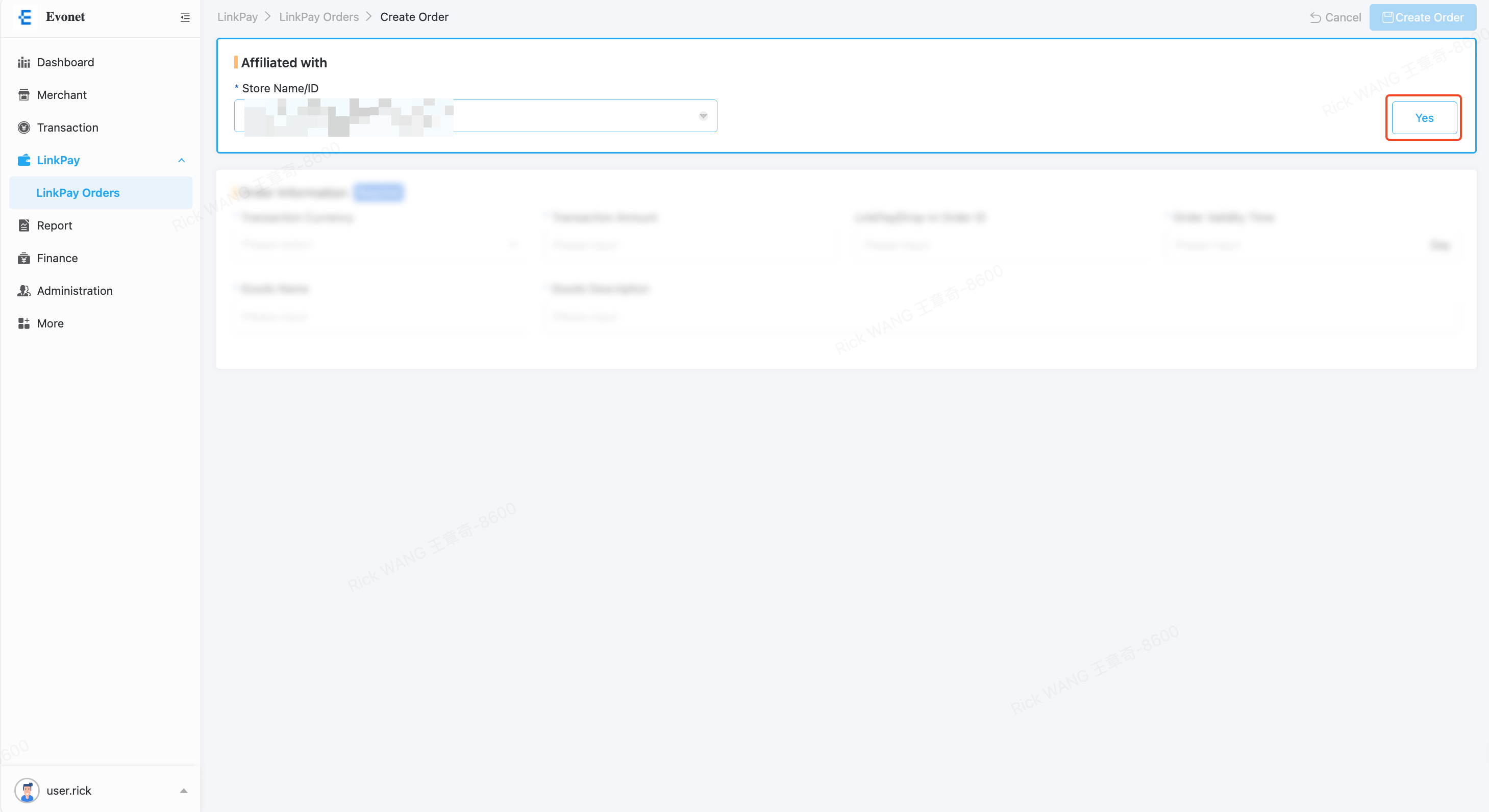
Task: Click the Yes button
Action: pos(1424,118)
